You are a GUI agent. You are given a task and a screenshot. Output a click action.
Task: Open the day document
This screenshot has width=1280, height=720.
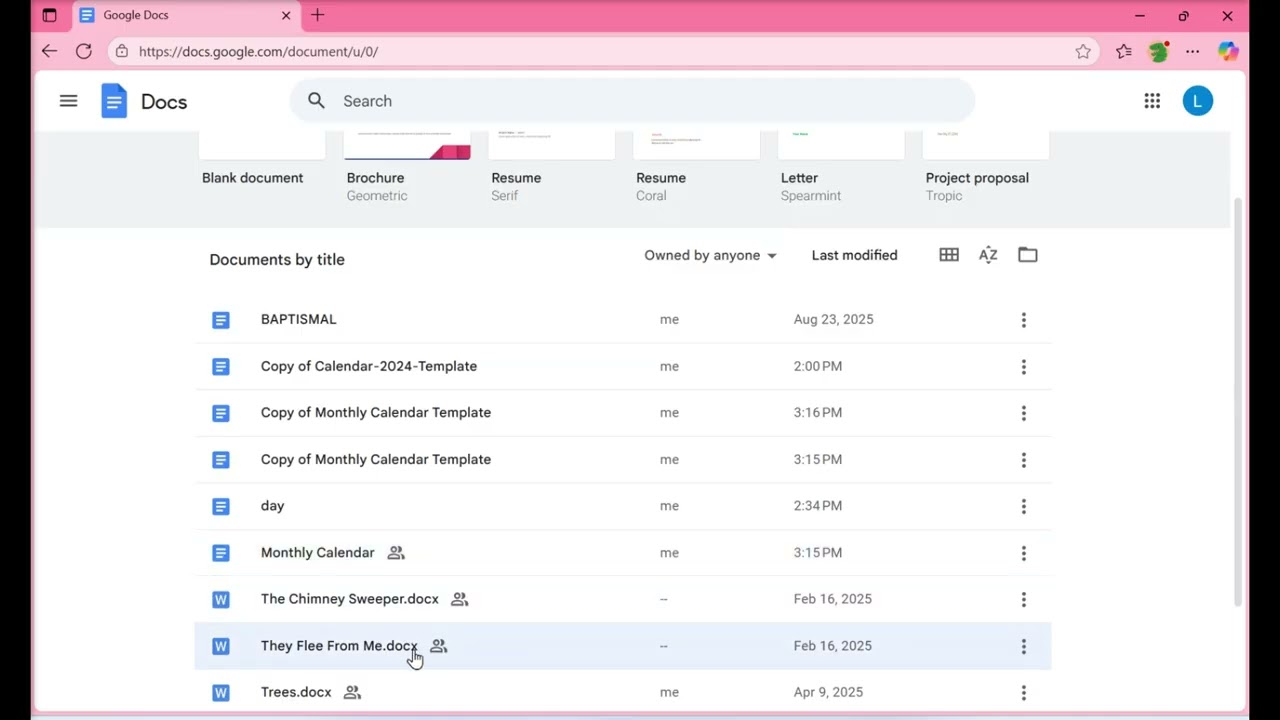point(623,507)
